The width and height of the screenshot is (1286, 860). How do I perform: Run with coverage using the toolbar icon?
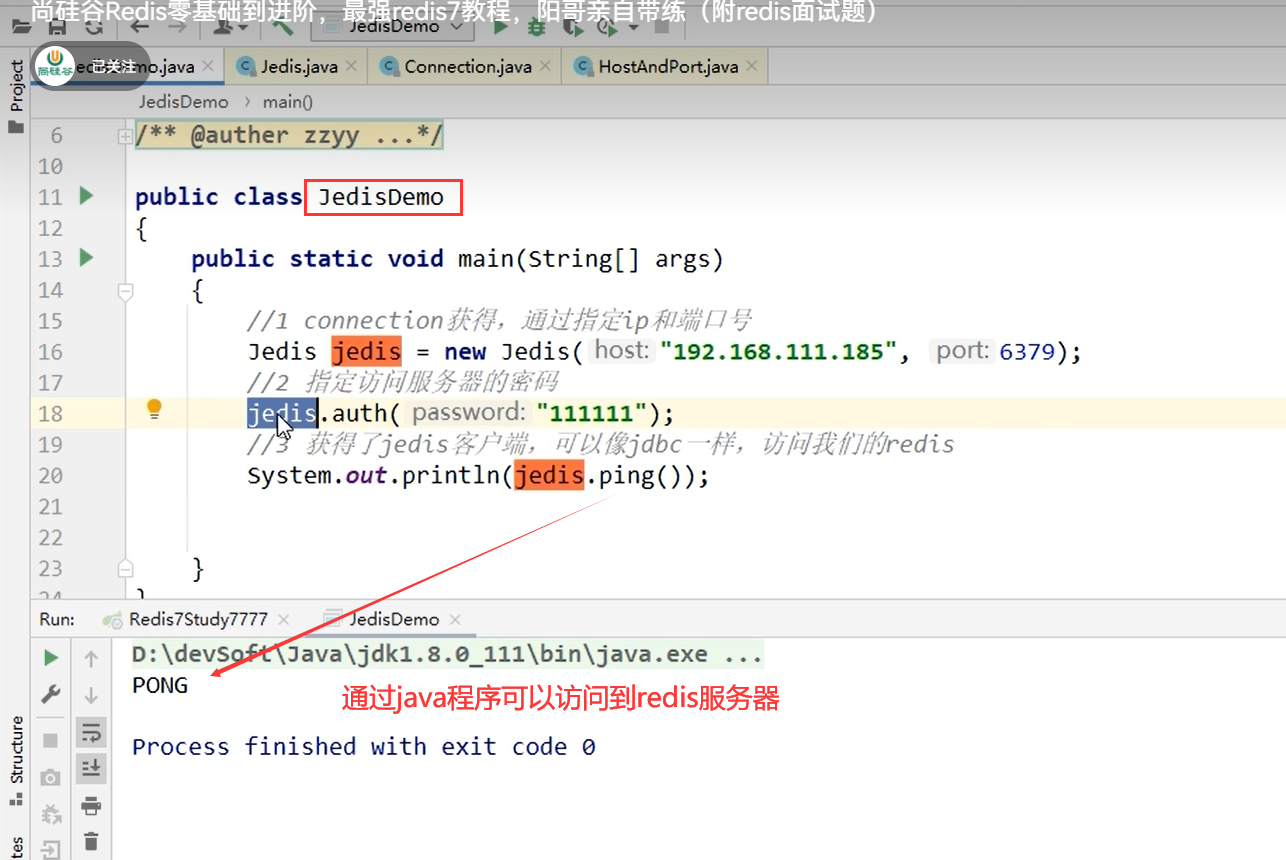(573, 28)
